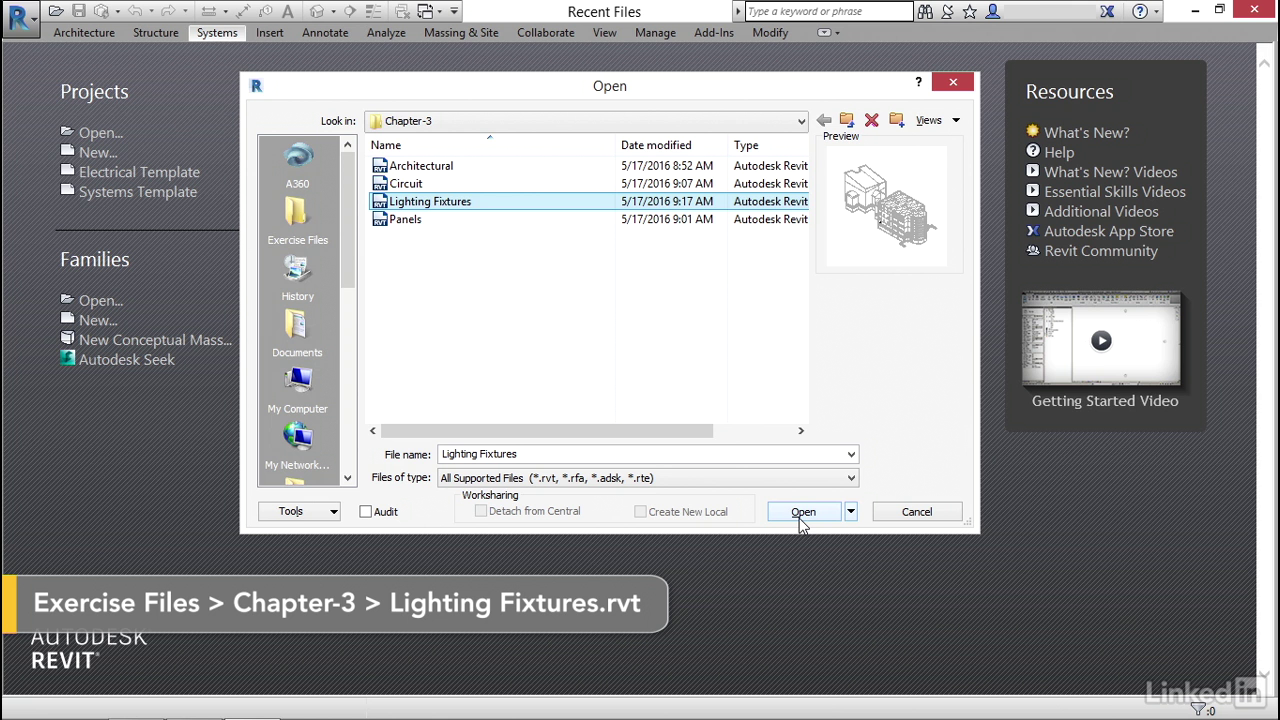Click Systems Template under Projects
Image resolution: width=1280 pixels, height=720 pixels.
click(138, 192)
